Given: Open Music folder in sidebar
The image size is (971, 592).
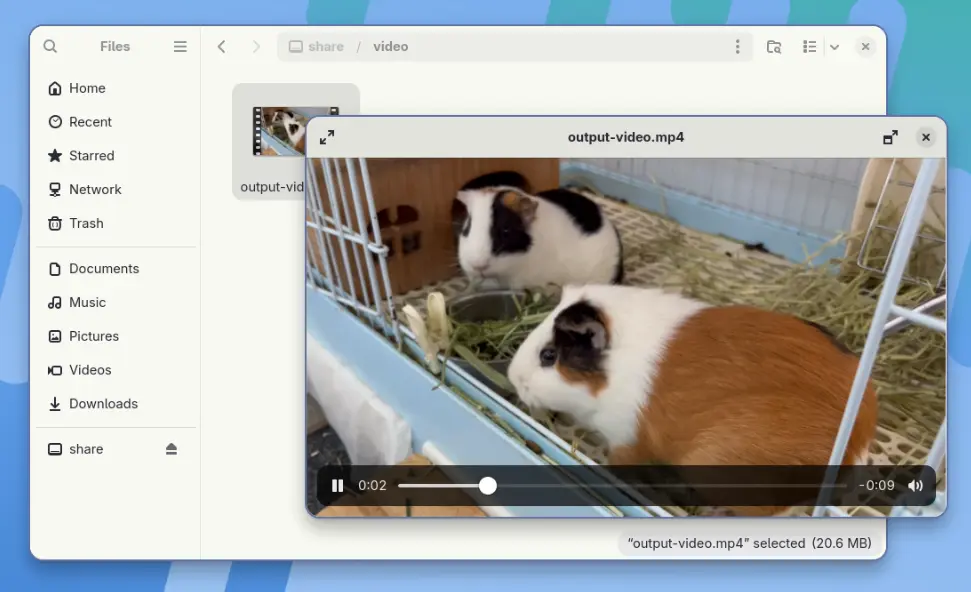Looking at the screenshot, I should [x=116, y=302].
